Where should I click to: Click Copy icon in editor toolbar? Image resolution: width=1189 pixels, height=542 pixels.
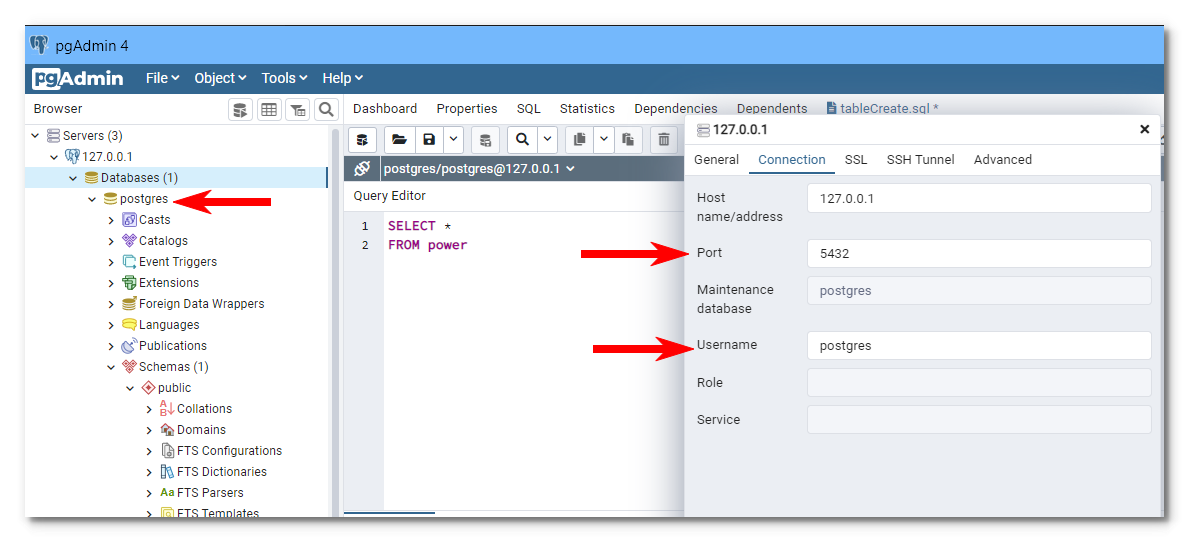point(580,139)
